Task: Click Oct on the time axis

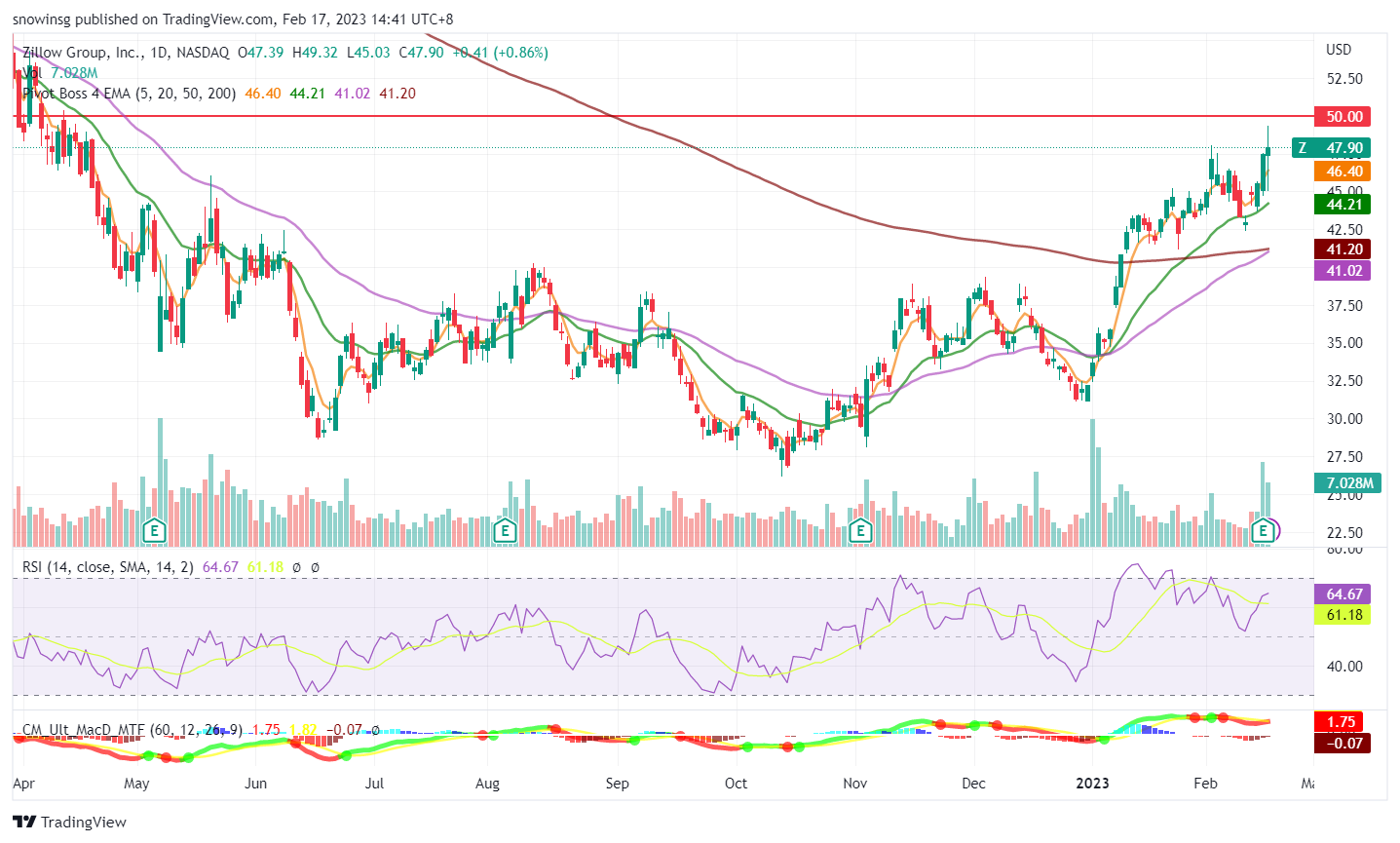Action: (x=736, y=784)
